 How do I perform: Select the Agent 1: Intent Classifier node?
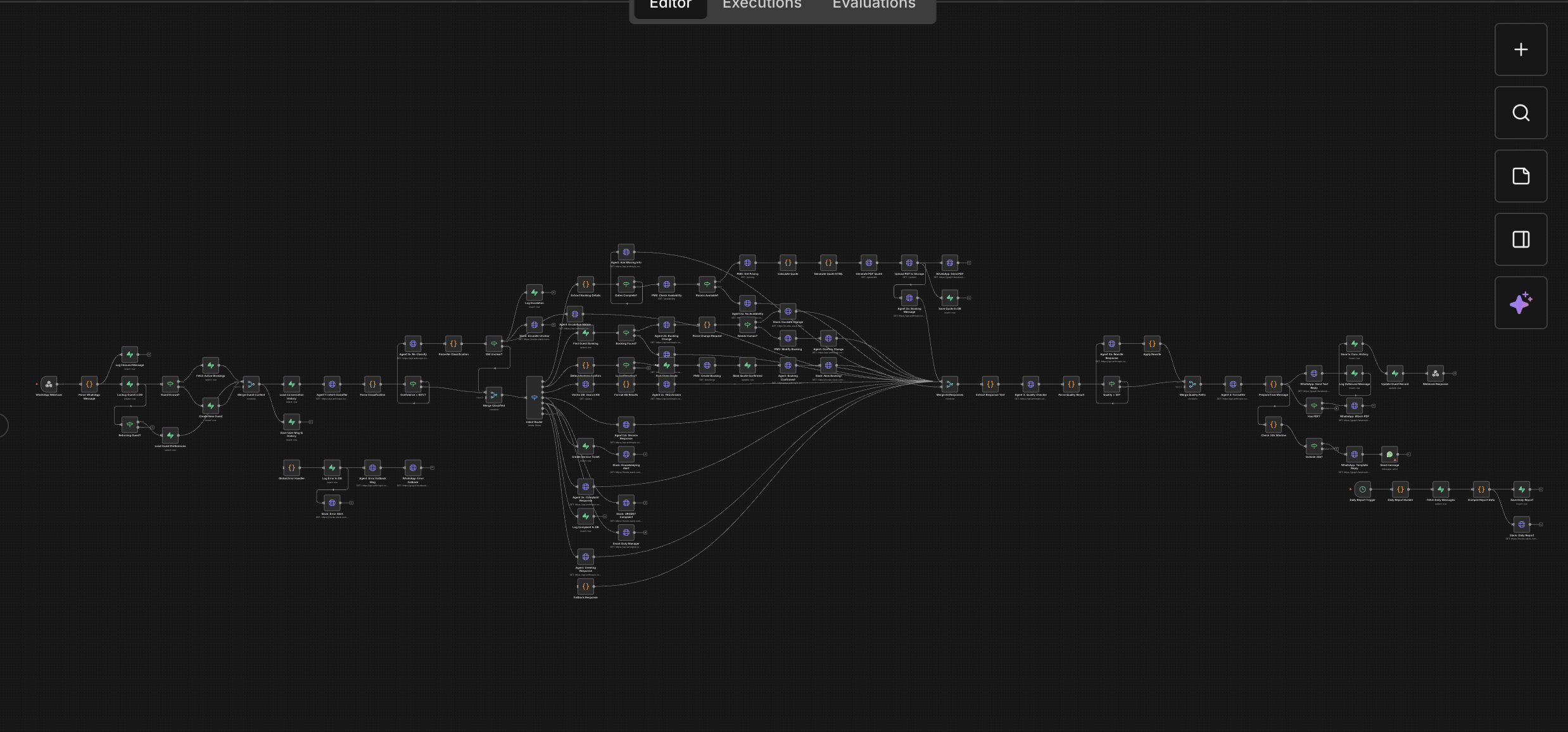pos(332,384)
